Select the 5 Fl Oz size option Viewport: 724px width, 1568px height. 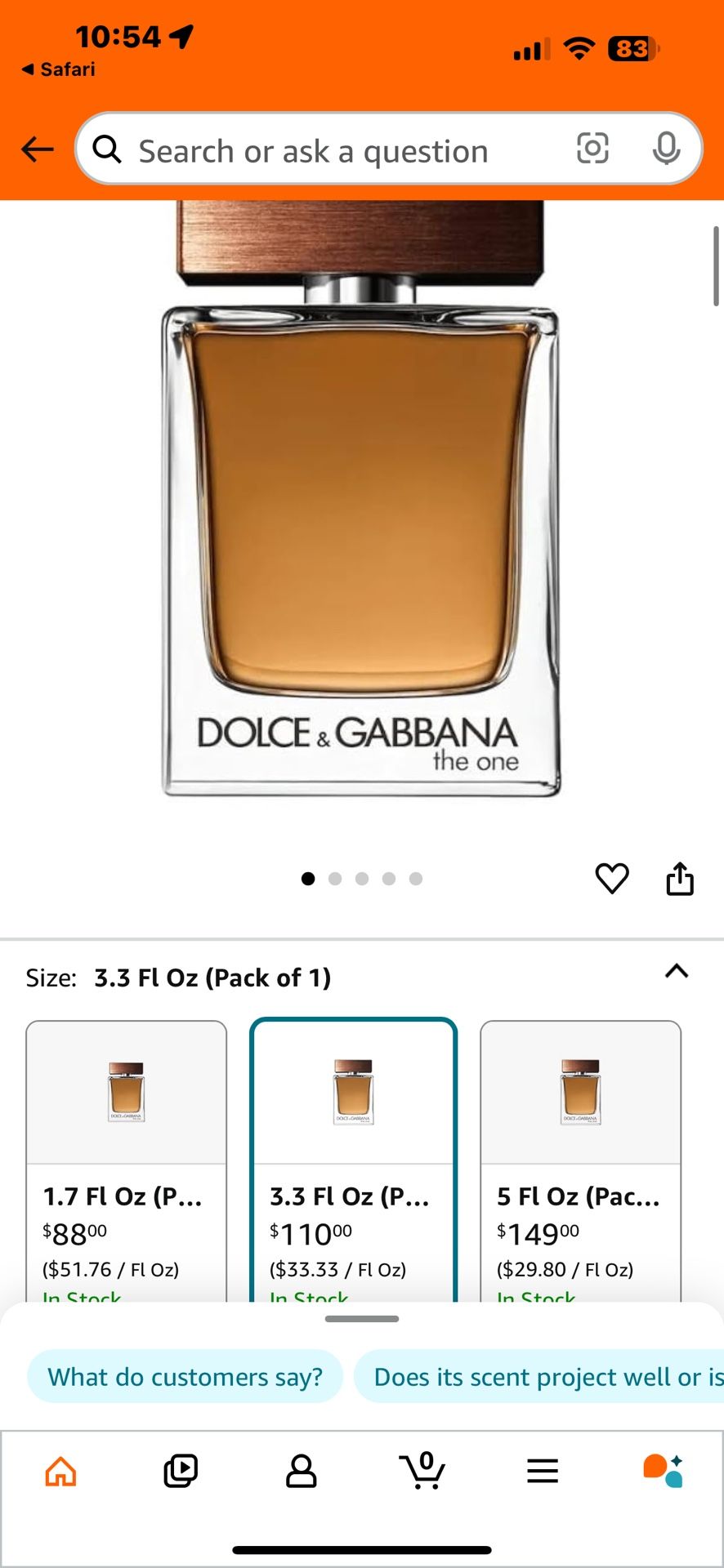[580, 1160]
